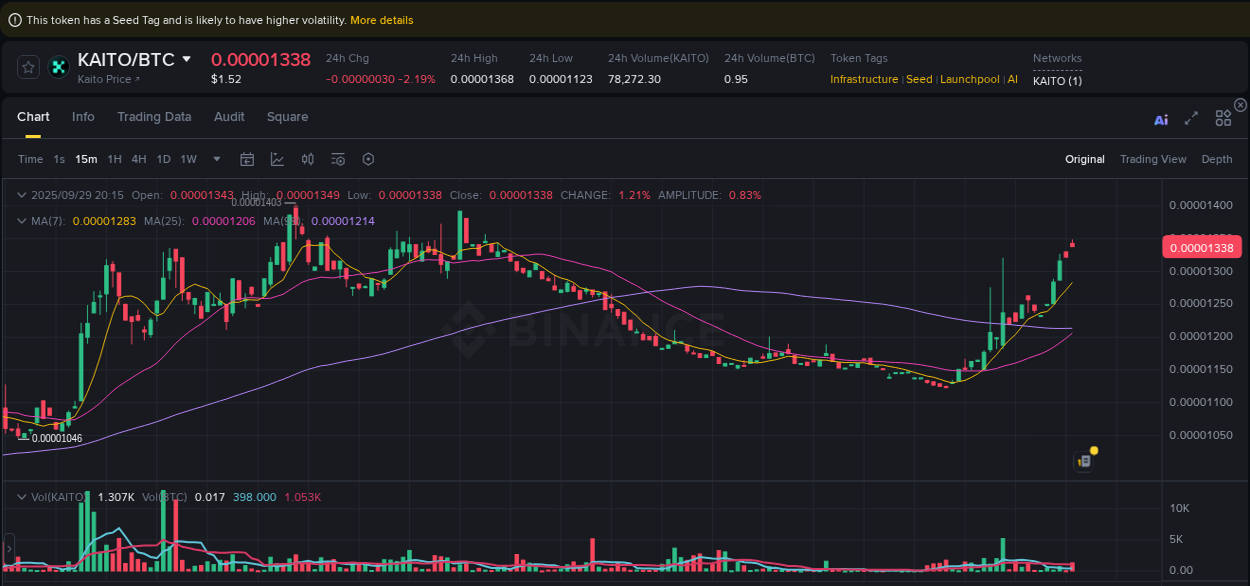The image size is (1250, 586).
Task: Open the indicator list settings icon
Action: click(337, 159)
